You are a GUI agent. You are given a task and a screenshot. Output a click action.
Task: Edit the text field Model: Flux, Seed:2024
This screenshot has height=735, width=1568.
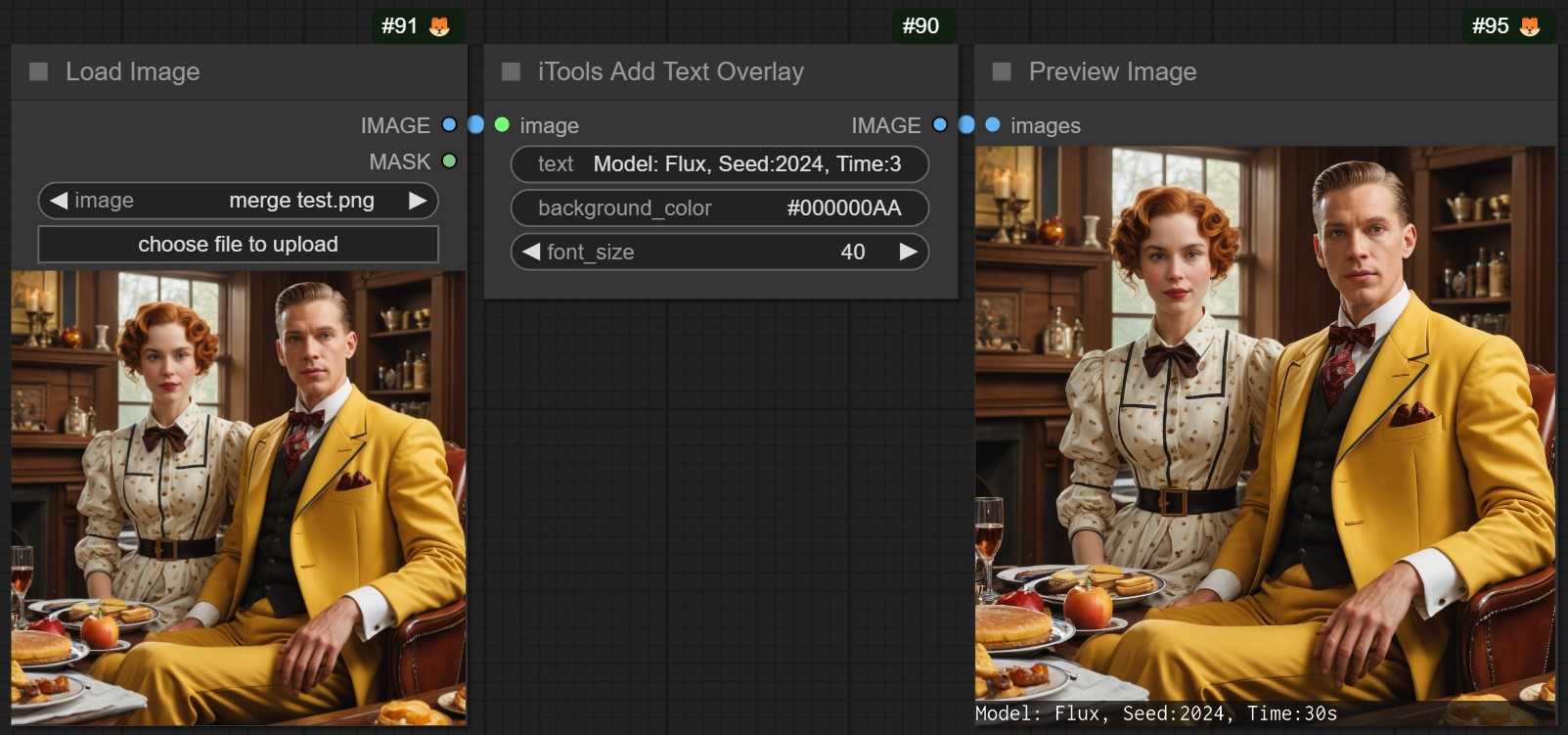[720, 164]
